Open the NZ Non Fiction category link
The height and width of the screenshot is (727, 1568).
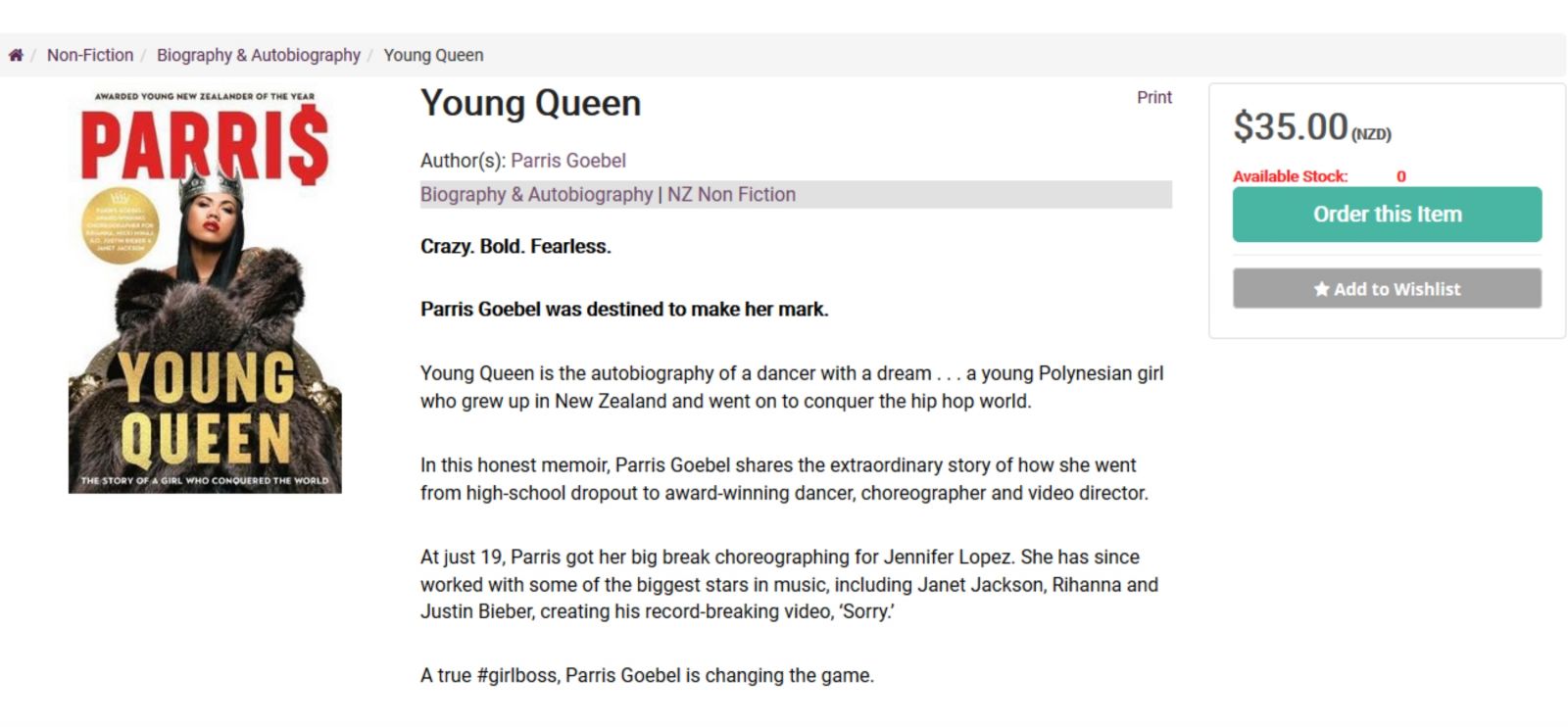coord(731,194)
